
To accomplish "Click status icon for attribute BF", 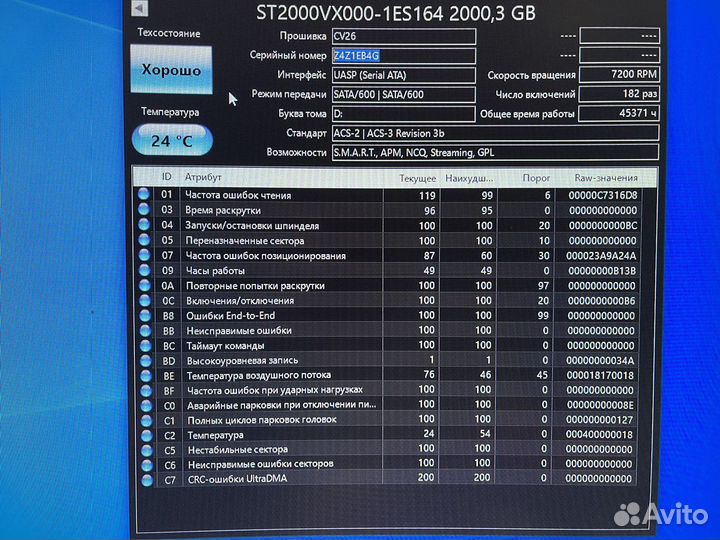I will tap(146, 390).
